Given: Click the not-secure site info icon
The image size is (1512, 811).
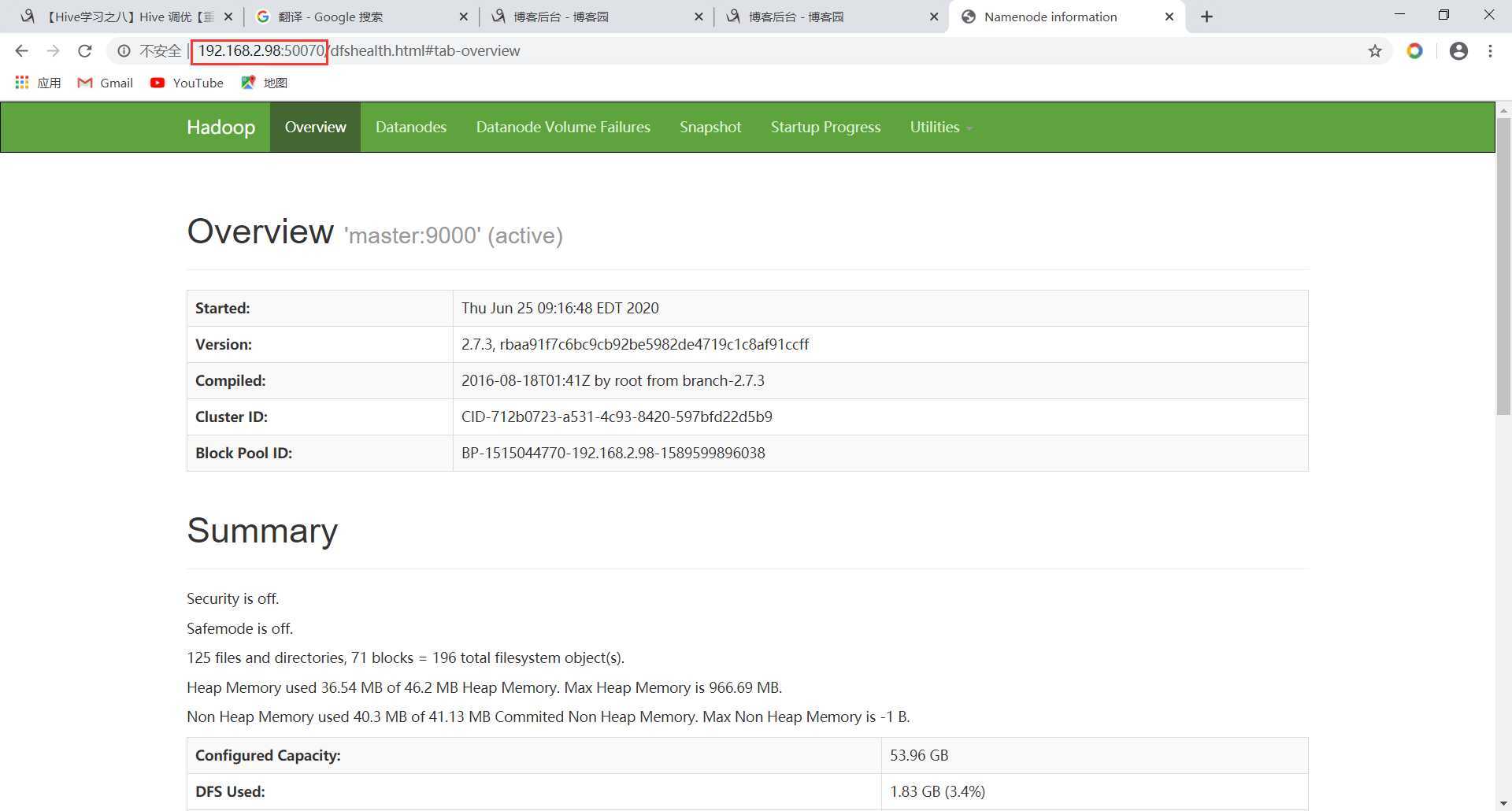Looking at the screenshot, I should (x=124, y=51).
